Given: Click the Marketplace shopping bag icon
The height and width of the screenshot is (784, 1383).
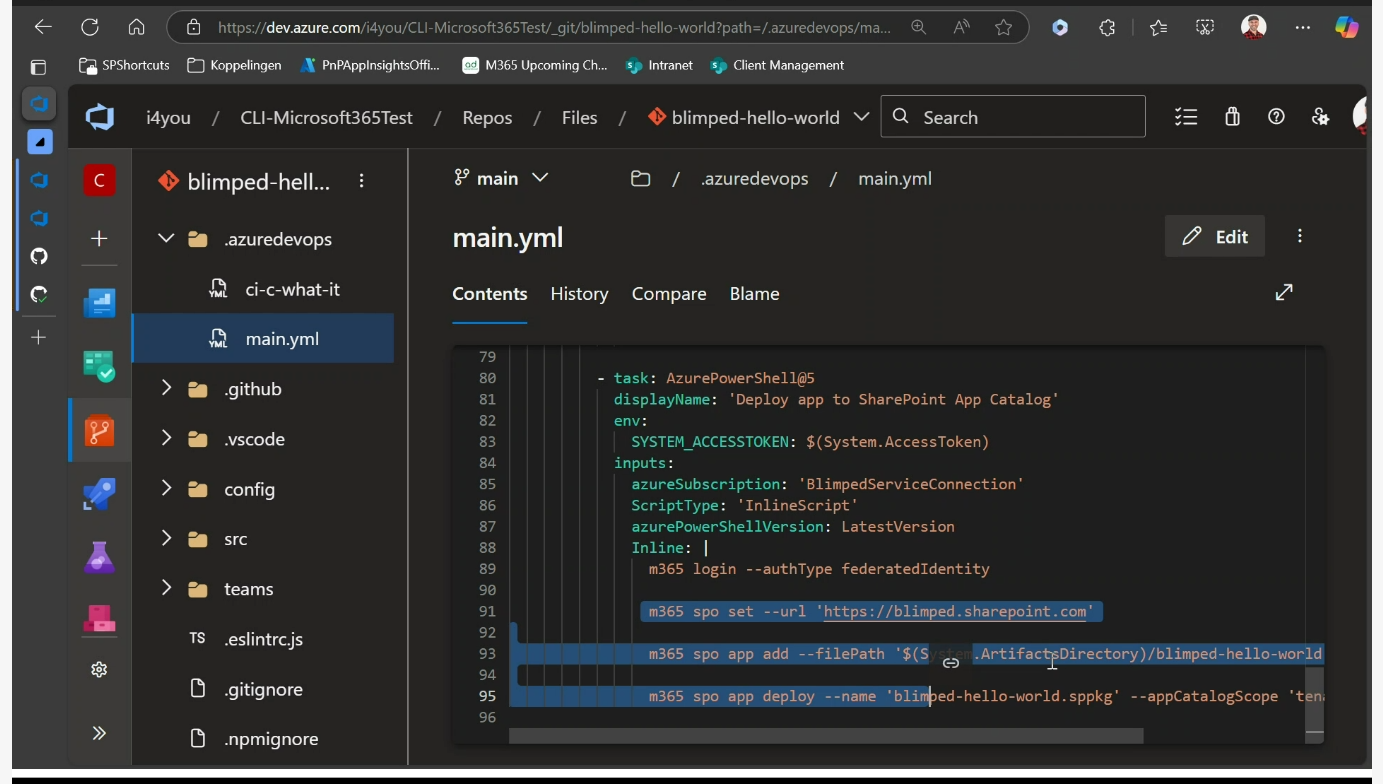Looking at the screenshot, I should tap(1232, 117).
